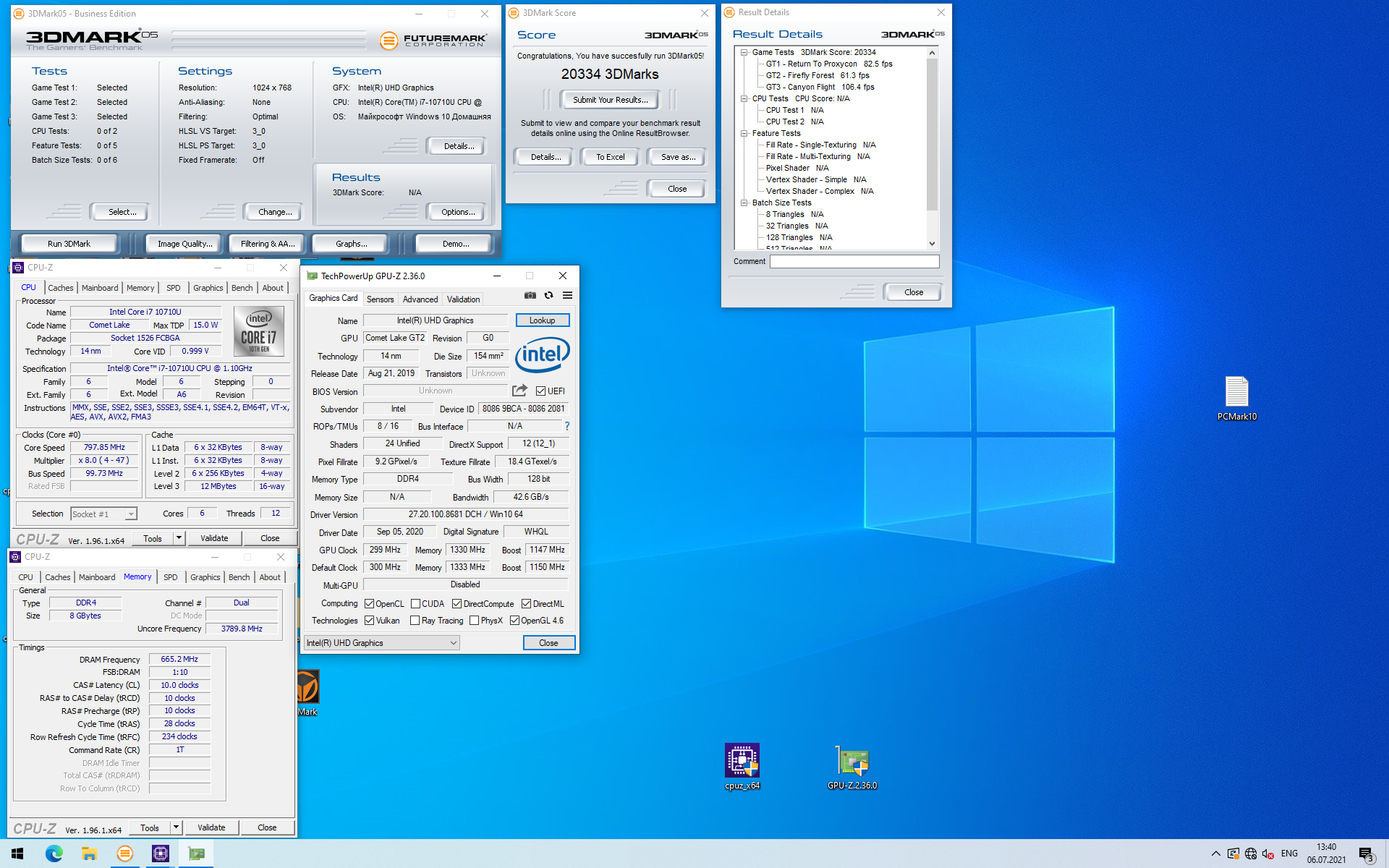Collapse the CPU Tests tree node

coord(744,98)
